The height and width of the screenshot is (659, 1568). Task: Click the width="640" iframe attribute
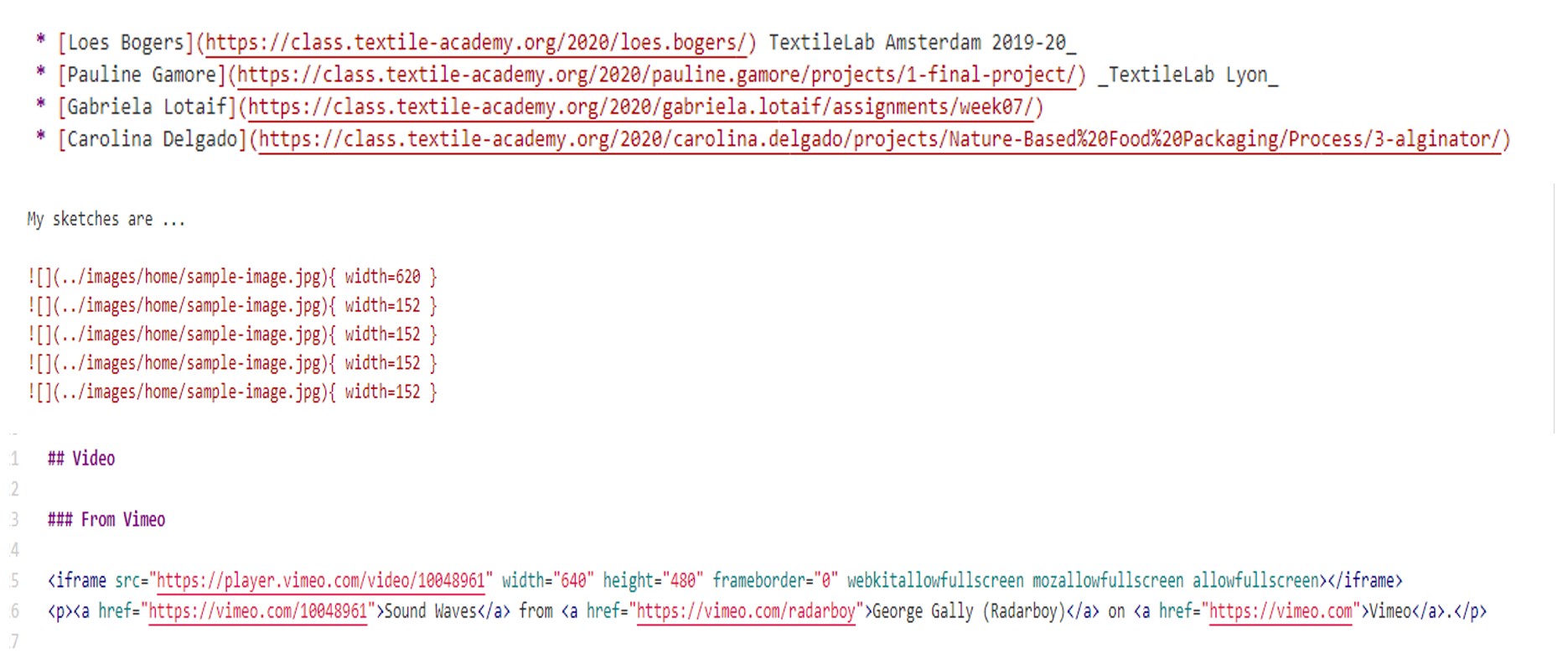click(547, 581)
